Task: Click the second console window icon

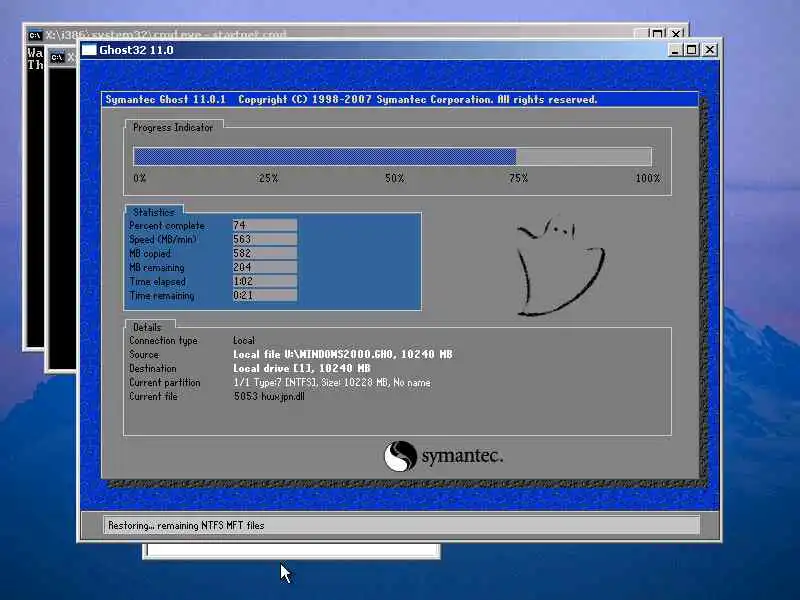Action: [57, 57]
